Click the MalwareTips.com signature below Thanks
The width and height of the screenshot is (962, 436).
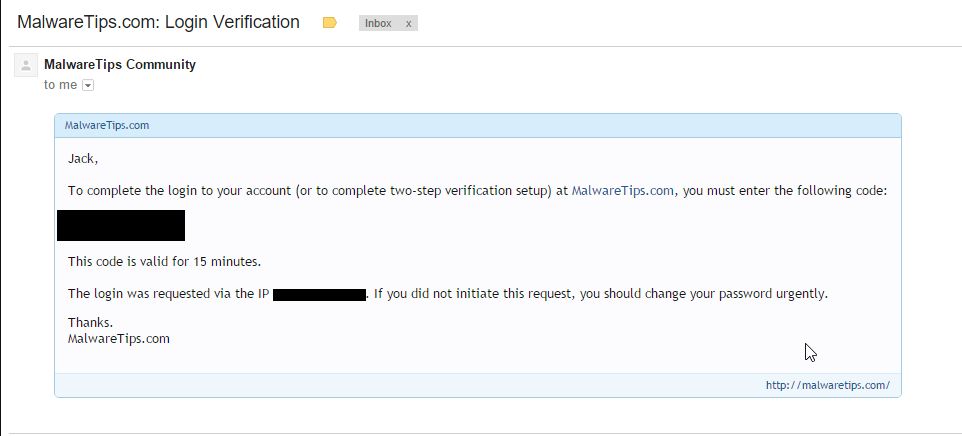(x=118, y=339)
